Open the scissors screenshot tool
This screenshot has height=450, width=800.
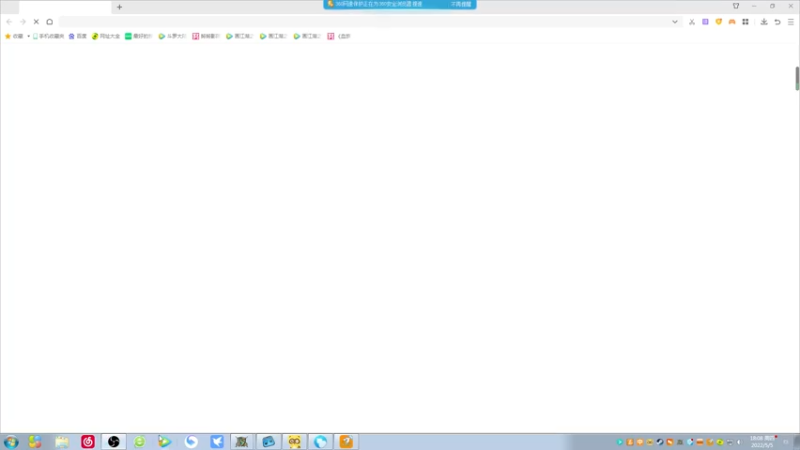pyautogui.click(x=692, y=22)
